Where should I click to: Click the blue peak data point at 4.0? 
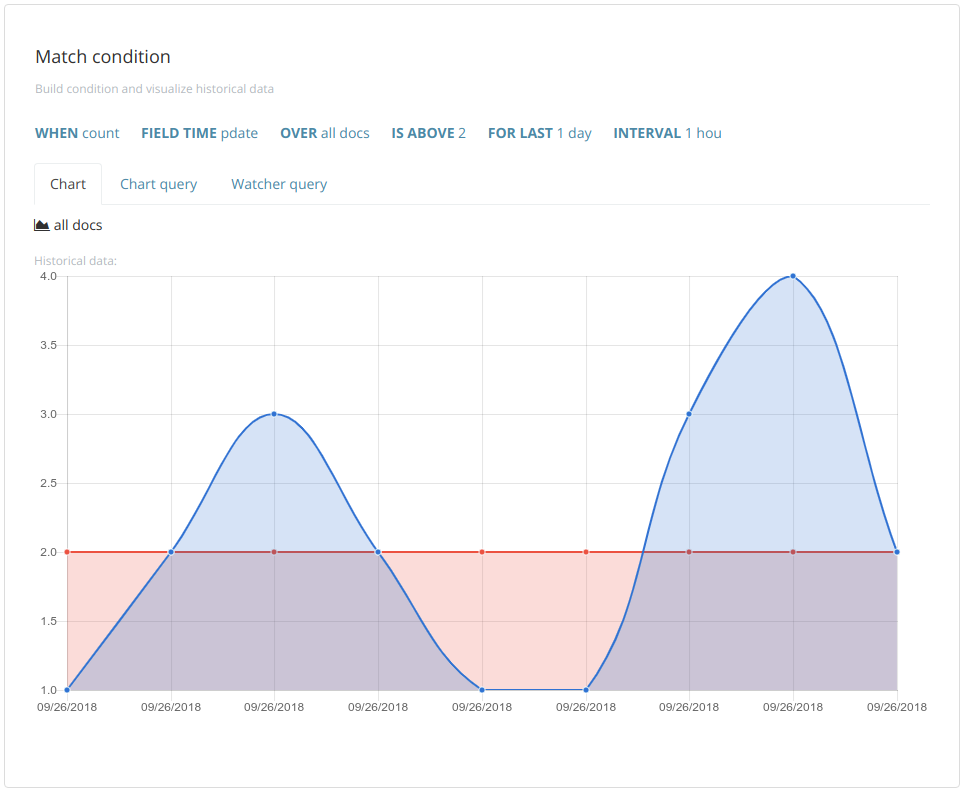point(793,276)
